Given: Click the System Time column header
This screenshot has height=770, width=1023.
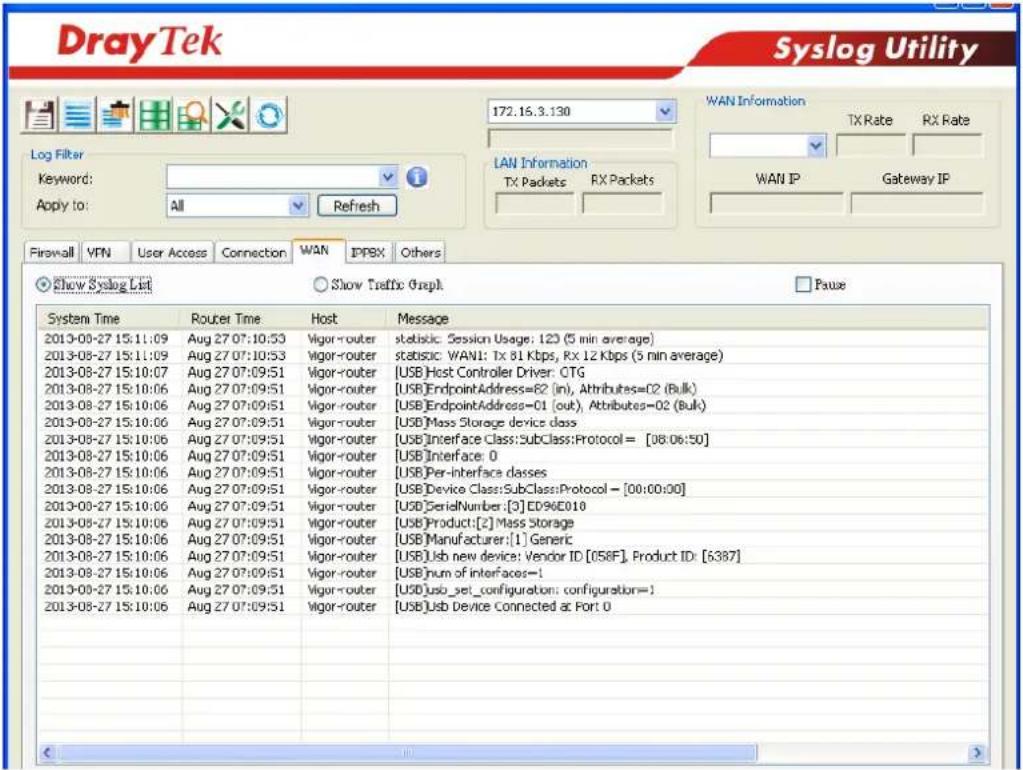Looking at the screenshot, I should pos(108,318).
